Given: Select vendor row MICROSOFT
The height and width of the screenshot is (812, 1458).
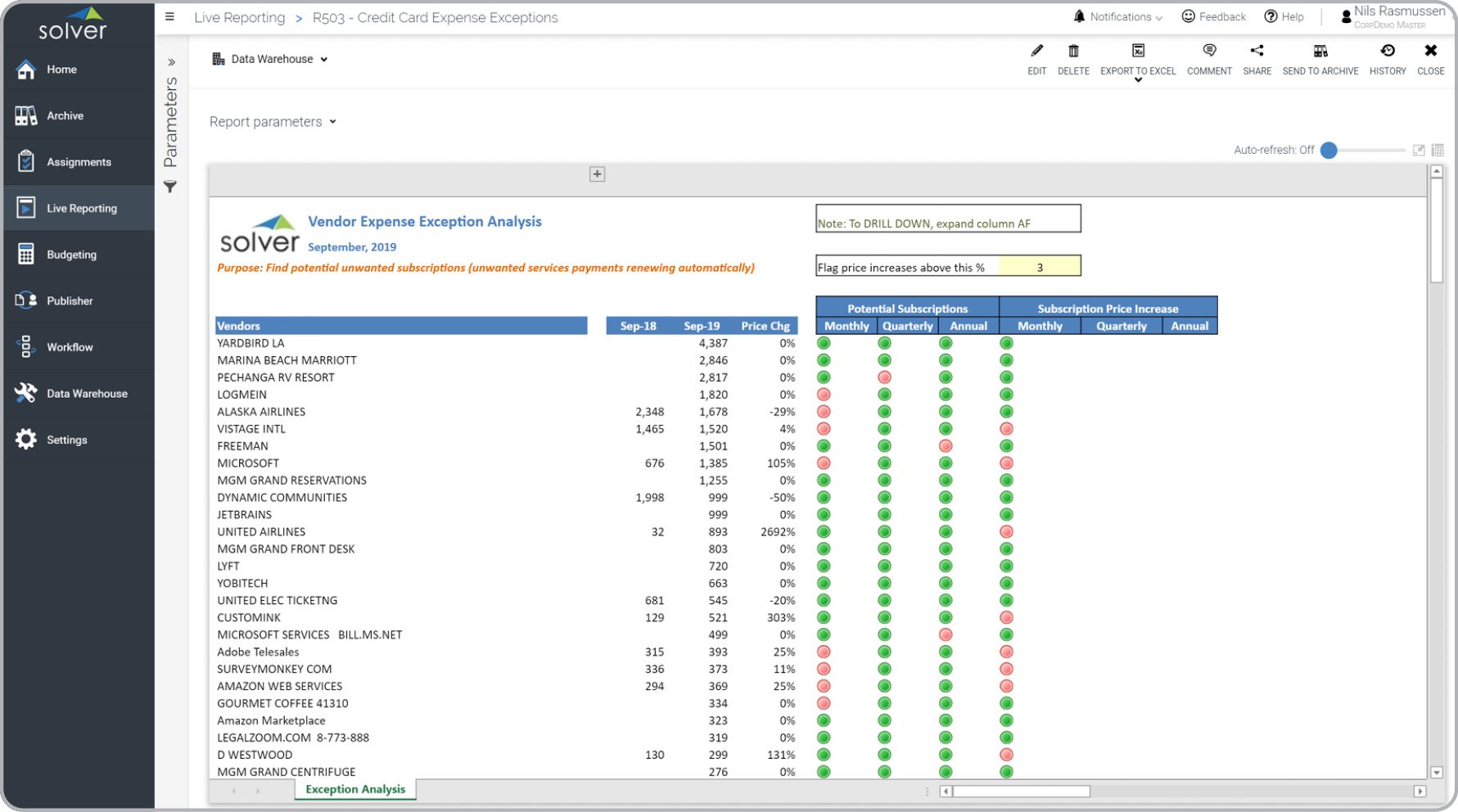Looking at the screenshot, I should [x=248, y=463].
